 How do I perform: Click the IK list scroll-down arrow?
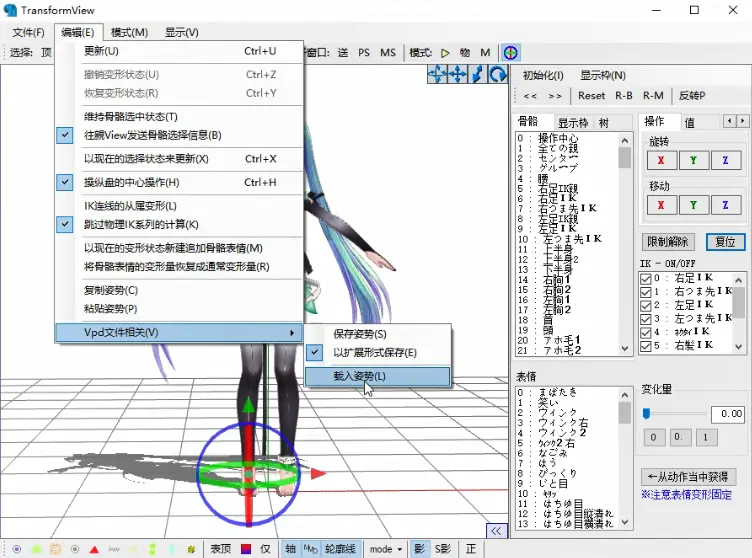739,346
